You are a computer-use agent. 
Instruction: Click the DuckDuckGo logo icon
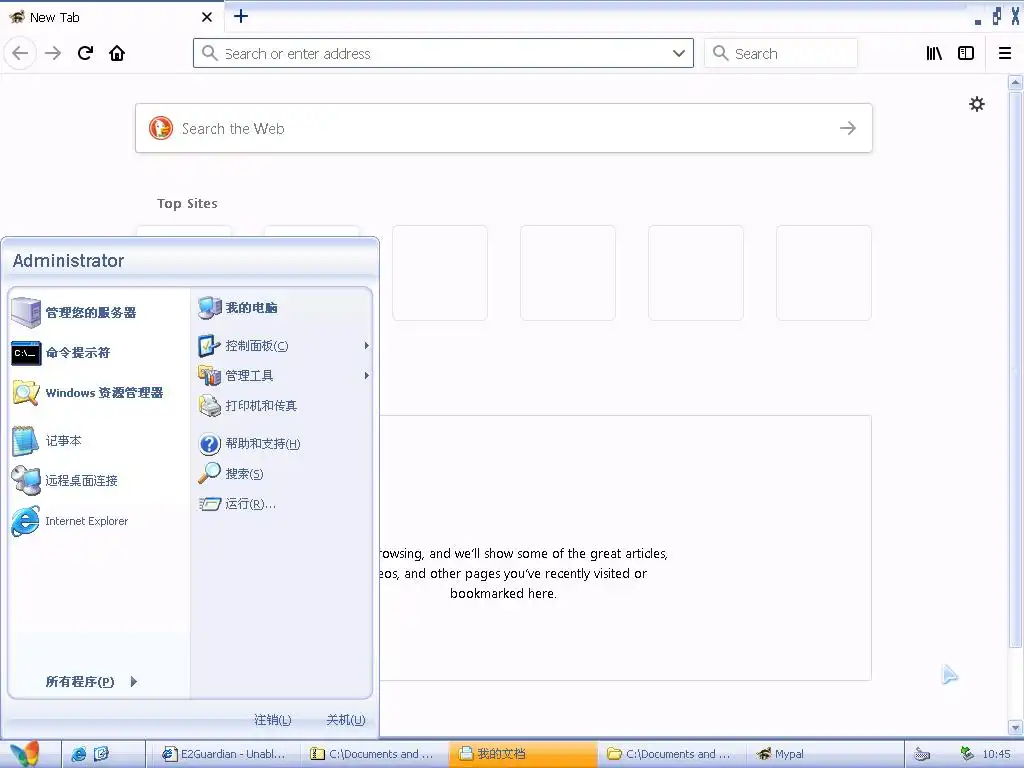pos(161,128)
